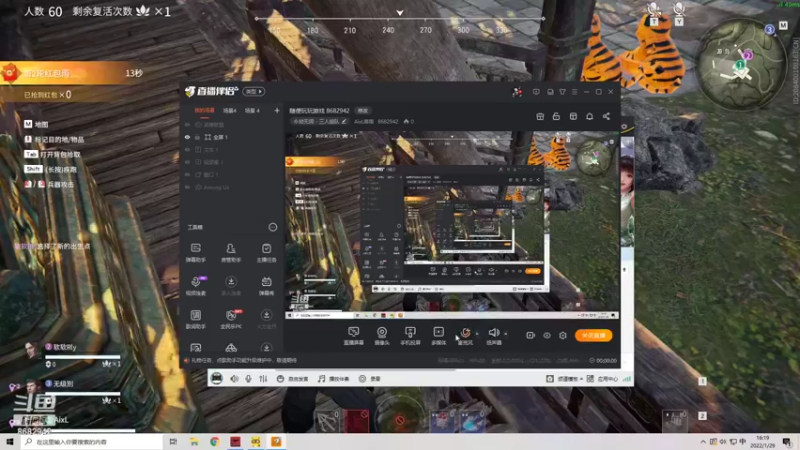The width and height of the screenshot is (800, 450).
Task: Open the audio mixer icon in the white voice bar
Action: (x=263, y=379)
